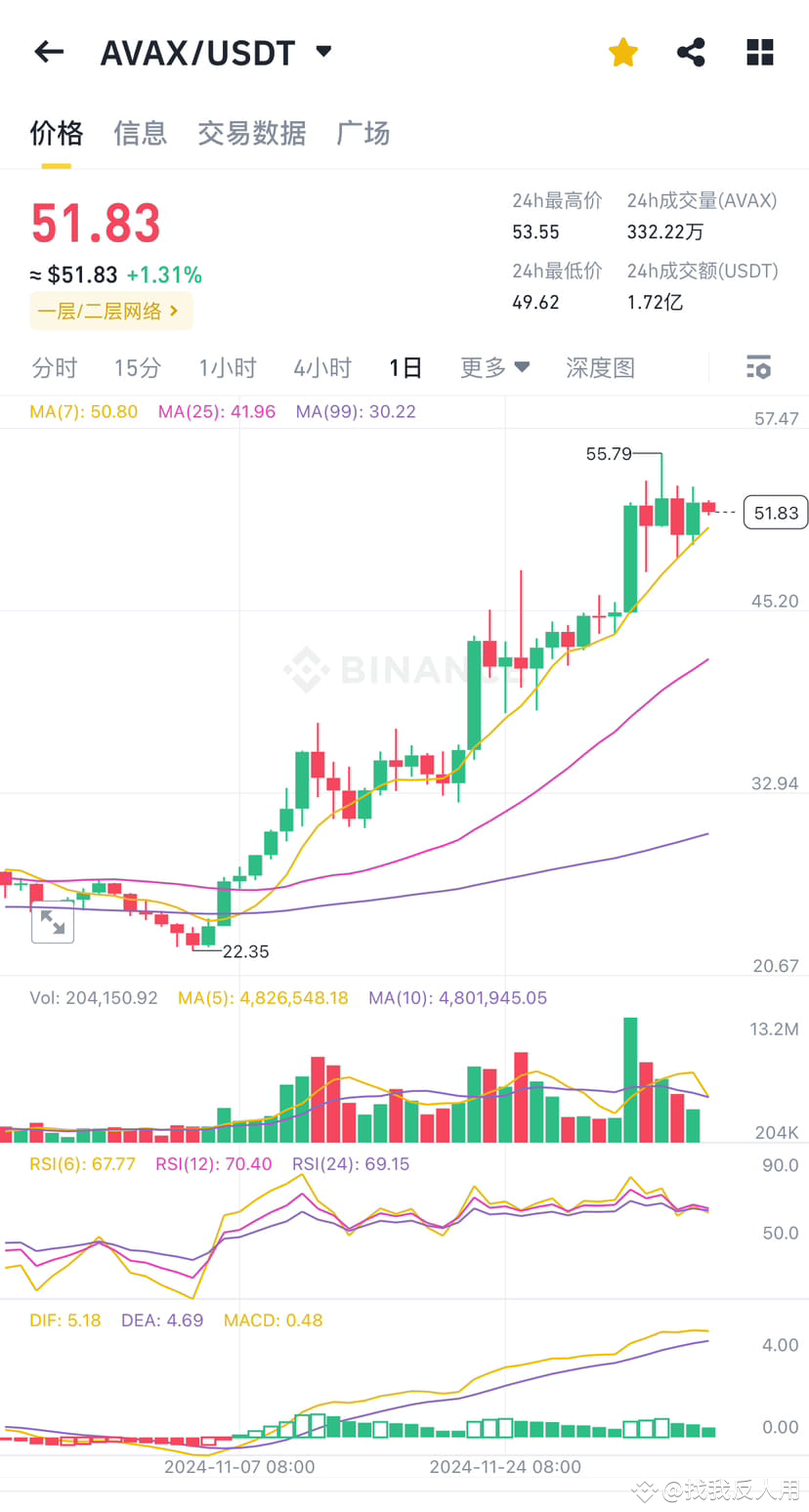Toggle the favorite star for AVAX/USDT
809x1512 pixels.
[x=622, y=52]
